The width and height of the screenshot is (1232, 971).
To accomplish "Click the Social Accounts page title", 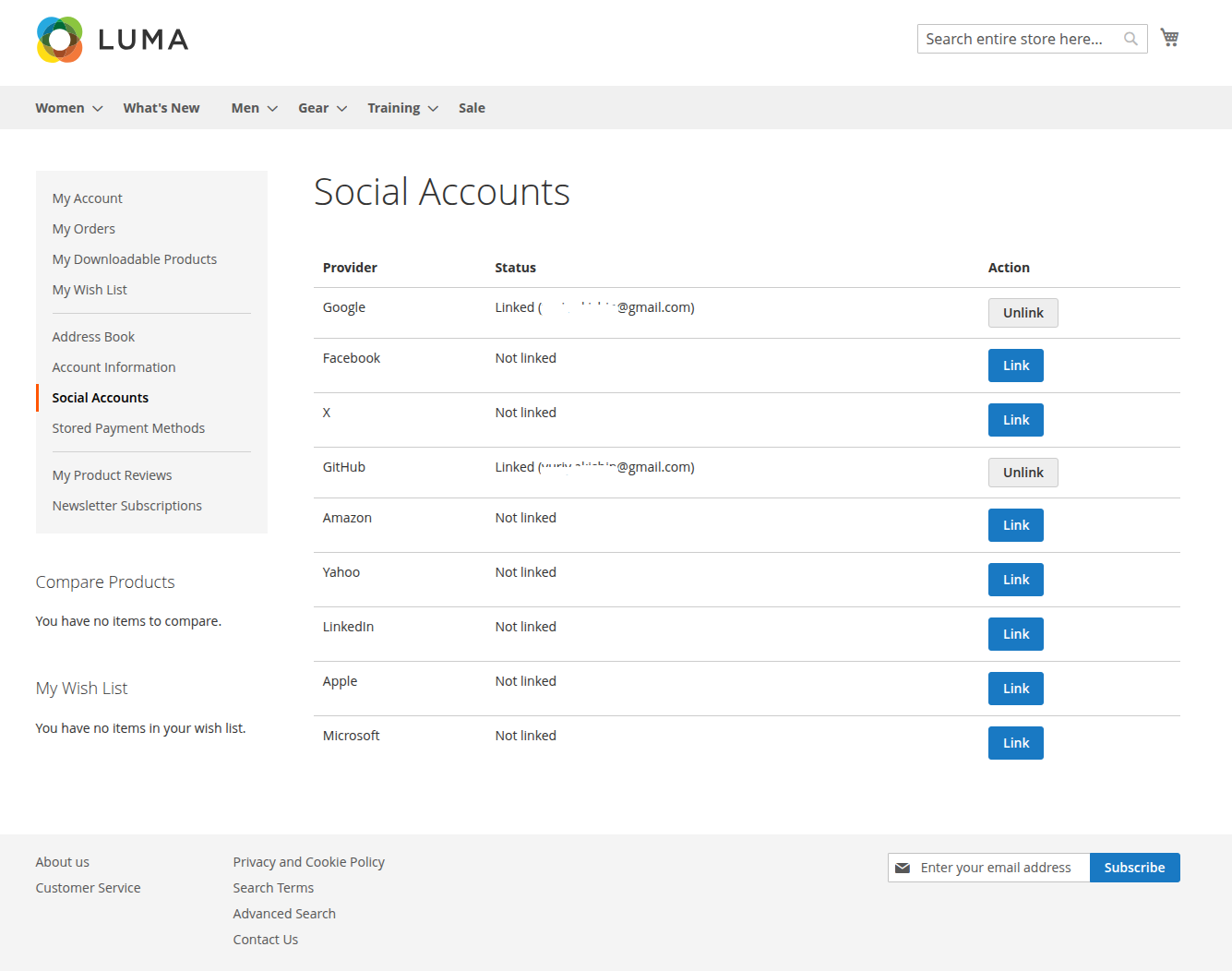I will pos(442,192).
